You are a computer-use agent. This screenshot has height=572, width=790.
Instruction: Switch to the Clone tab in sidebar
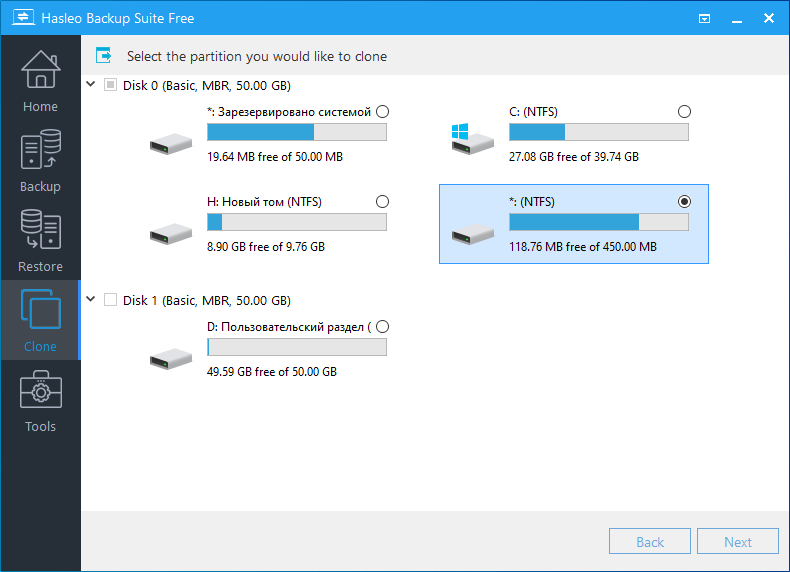tap(40, 320)
